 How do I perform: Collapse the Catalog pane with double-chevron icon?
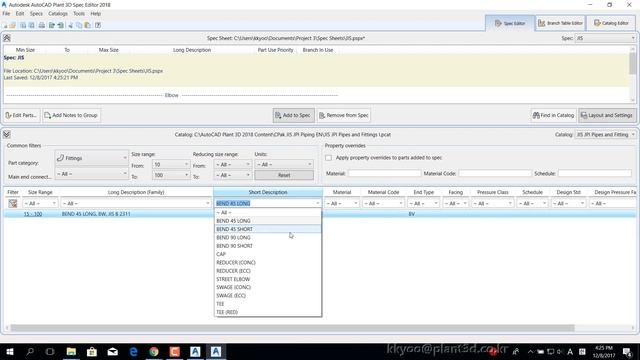7,134
